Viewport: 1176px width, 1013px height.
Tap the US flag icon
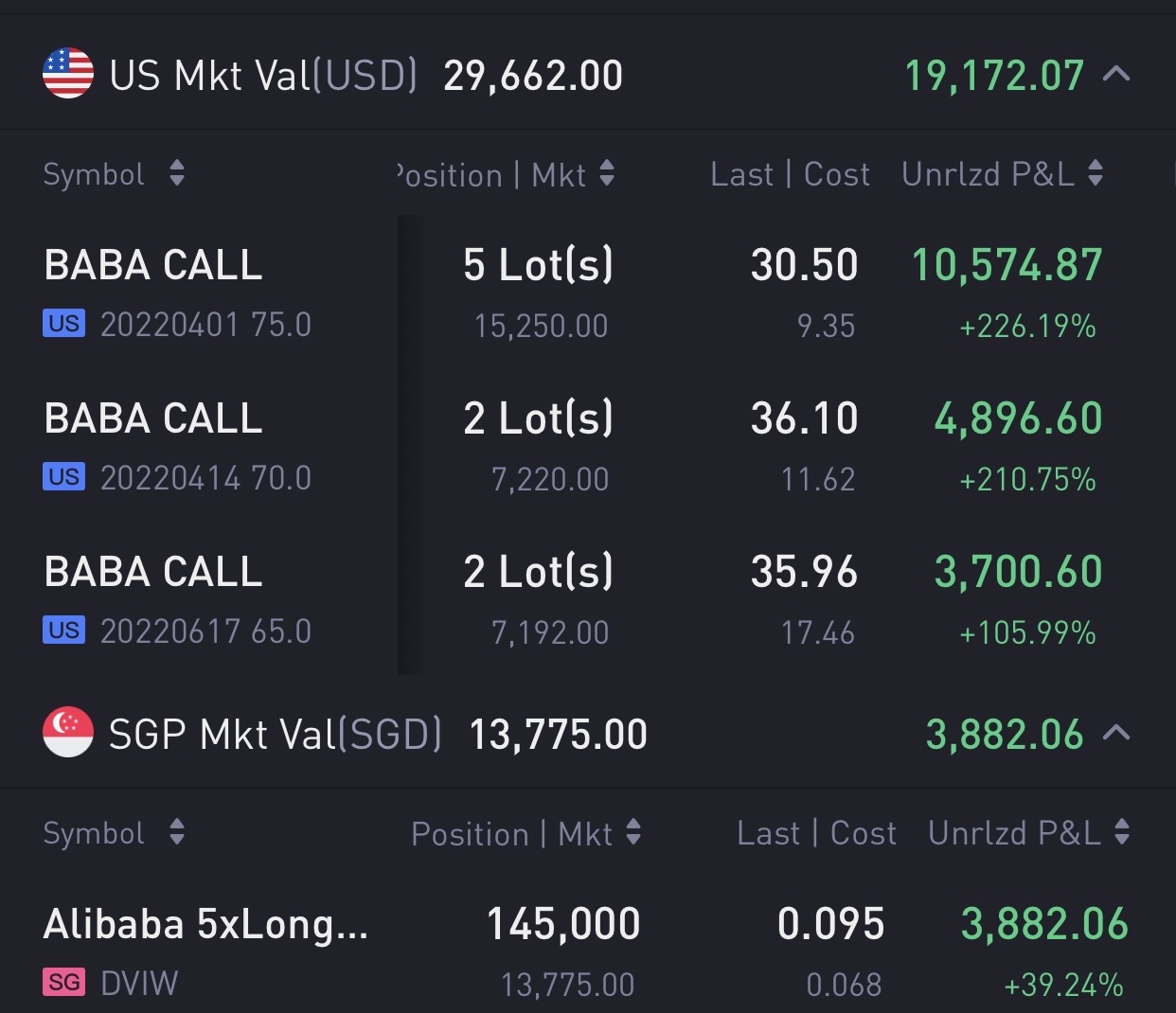[68, 74]
